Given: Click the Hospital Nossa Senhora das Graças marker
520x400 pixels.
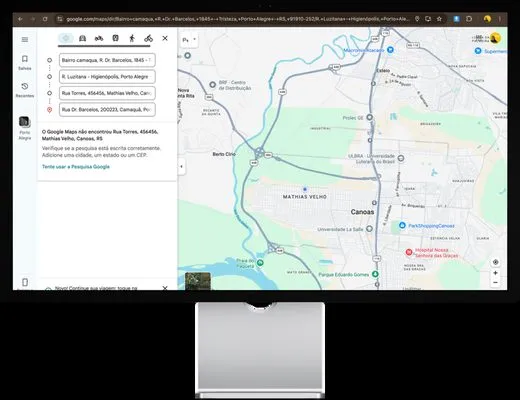Looking at the screenshot, I should pyautogui.click(x=409, y=252).
